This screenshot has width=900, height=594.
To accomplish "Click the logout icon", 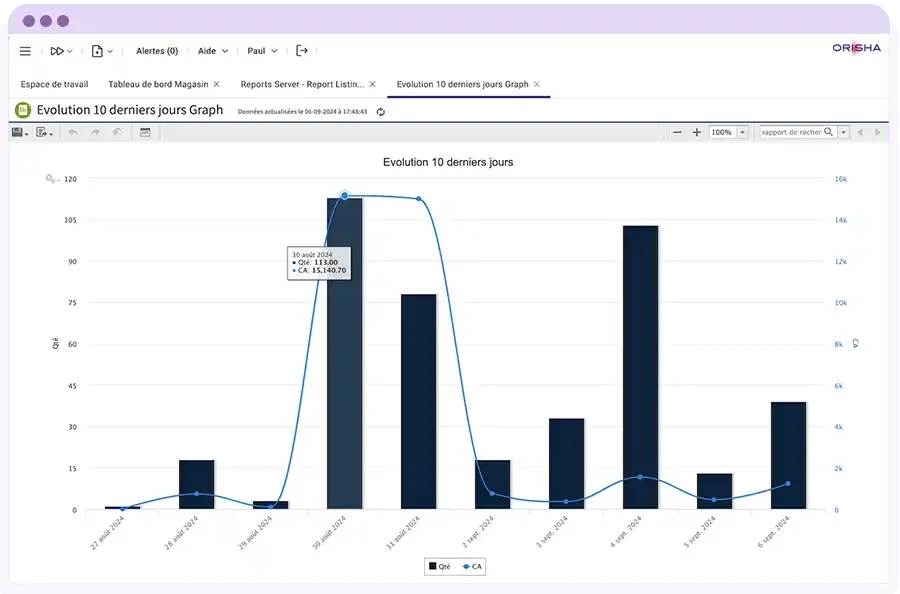I will (x=302, y=51).
